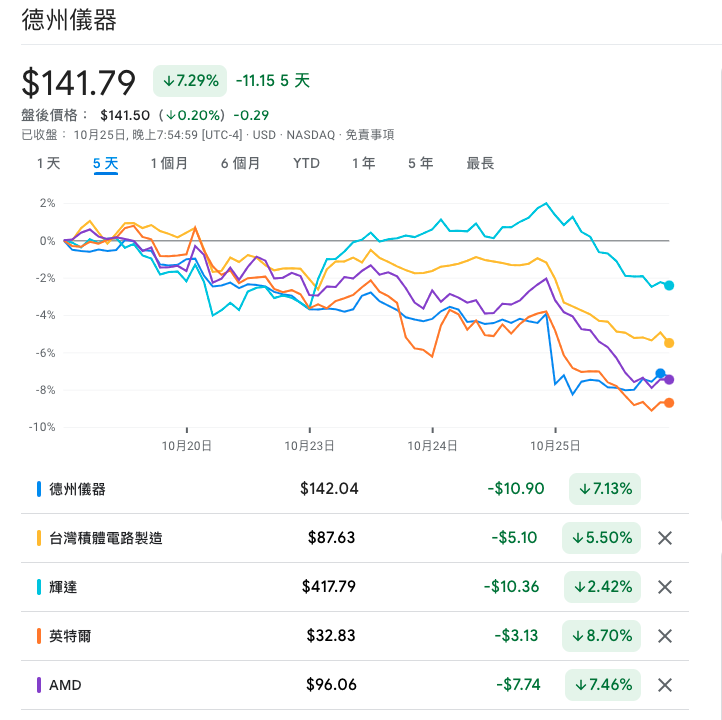This screenshot has width=722, height=720.
Task: Click the yellow TSMC endpoint dot on chart
Action: point(669,343)
